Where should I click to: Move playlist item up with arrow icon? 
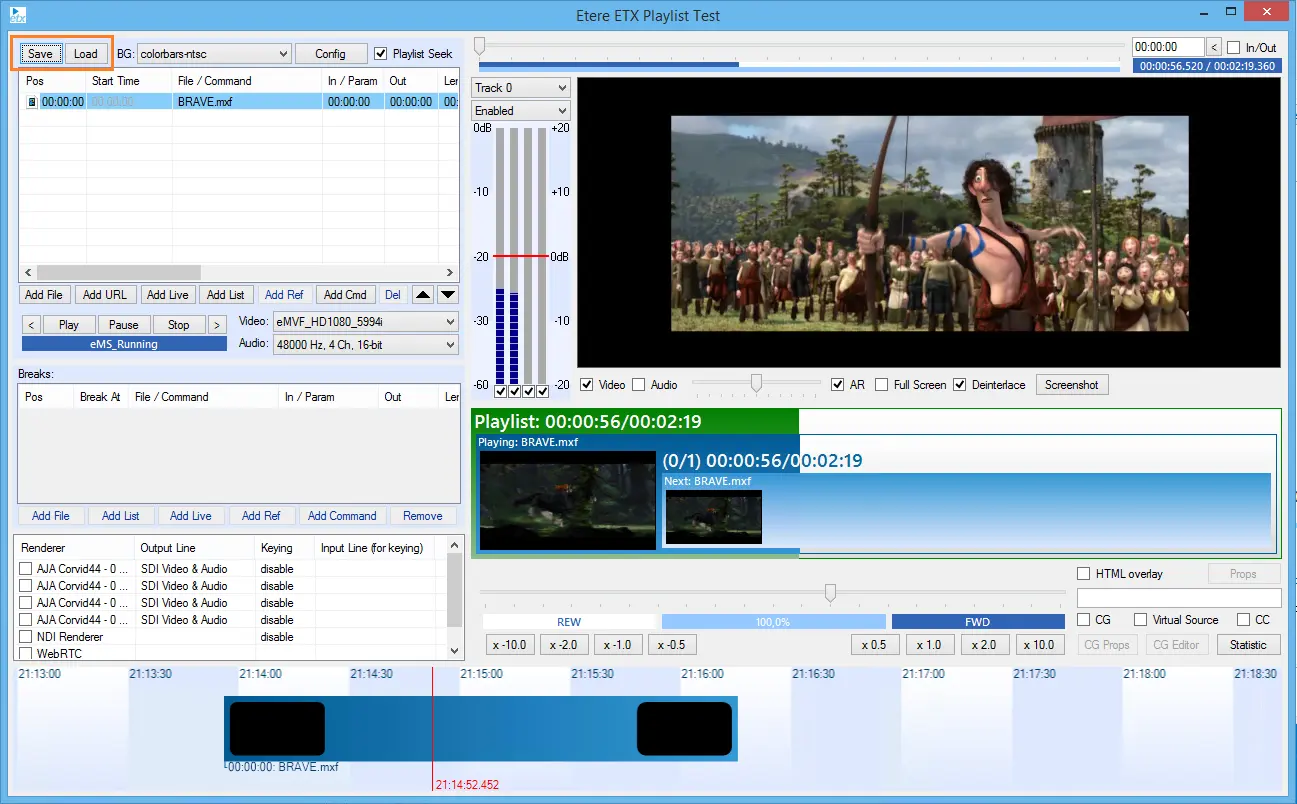pyautogui.click(x=423, y=295)
